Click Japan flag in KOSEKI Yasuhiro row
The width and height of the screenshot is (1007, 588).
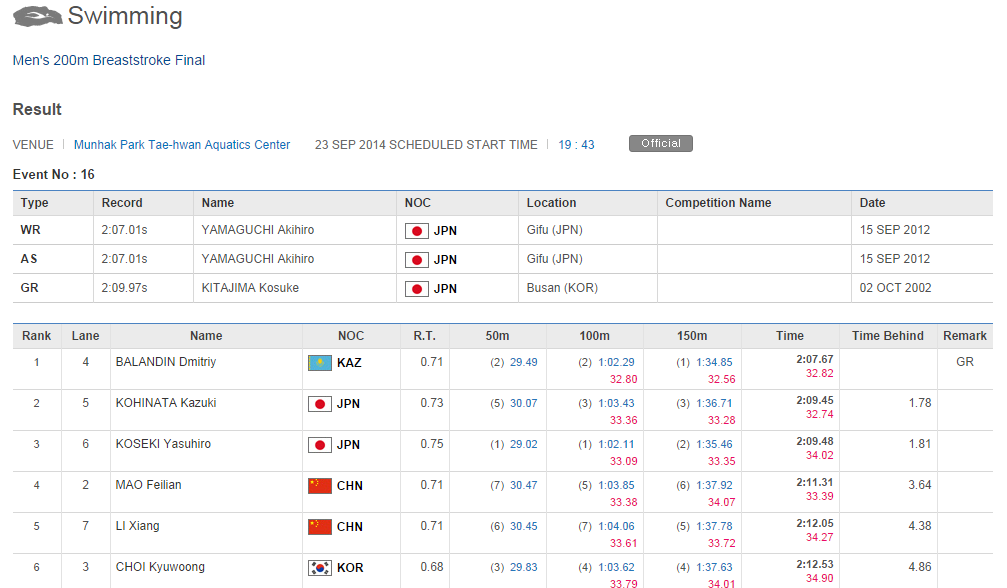tap(319, 445)
